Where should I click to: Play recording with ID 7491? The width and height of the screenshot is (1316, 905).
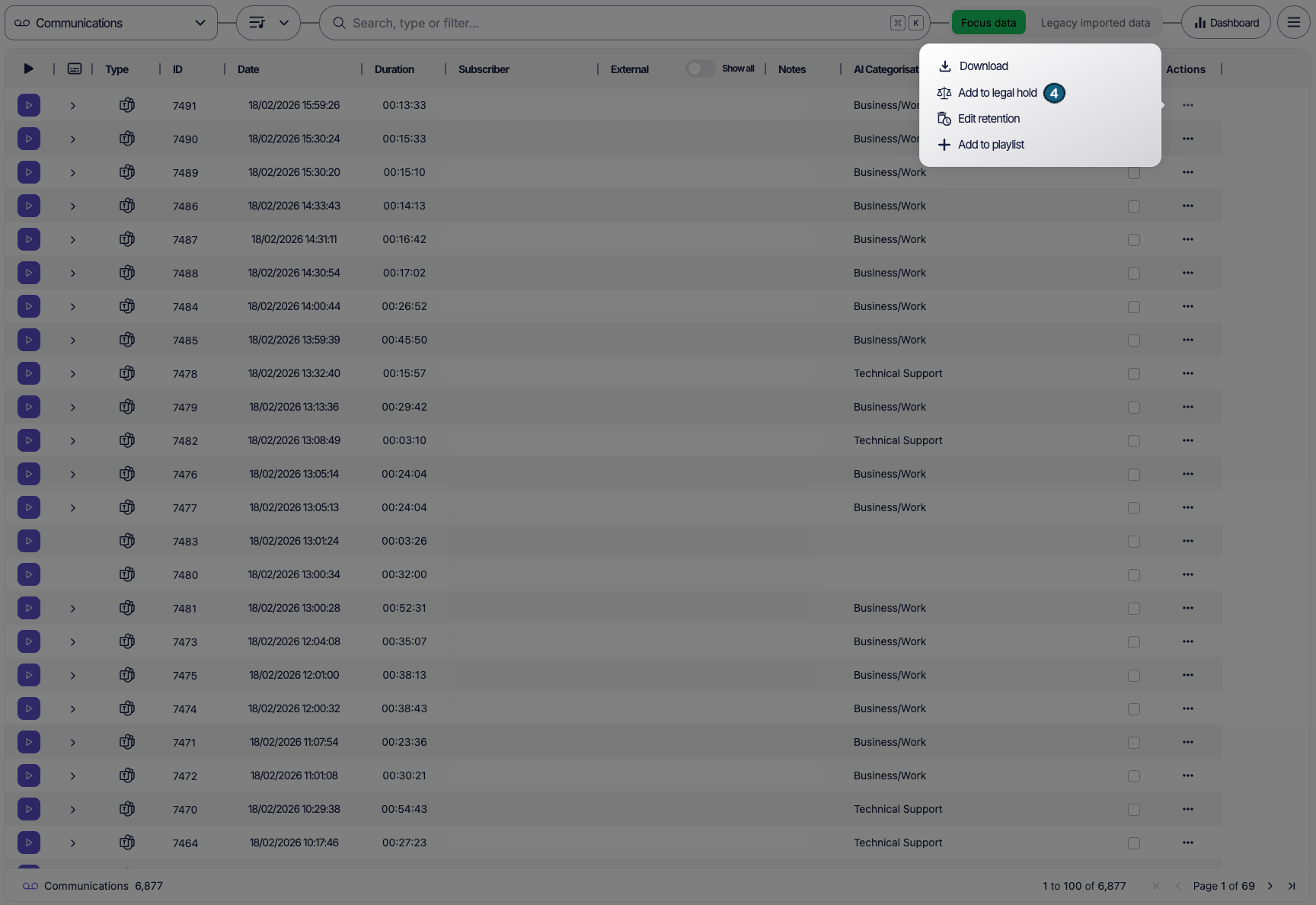coord(29,105)
